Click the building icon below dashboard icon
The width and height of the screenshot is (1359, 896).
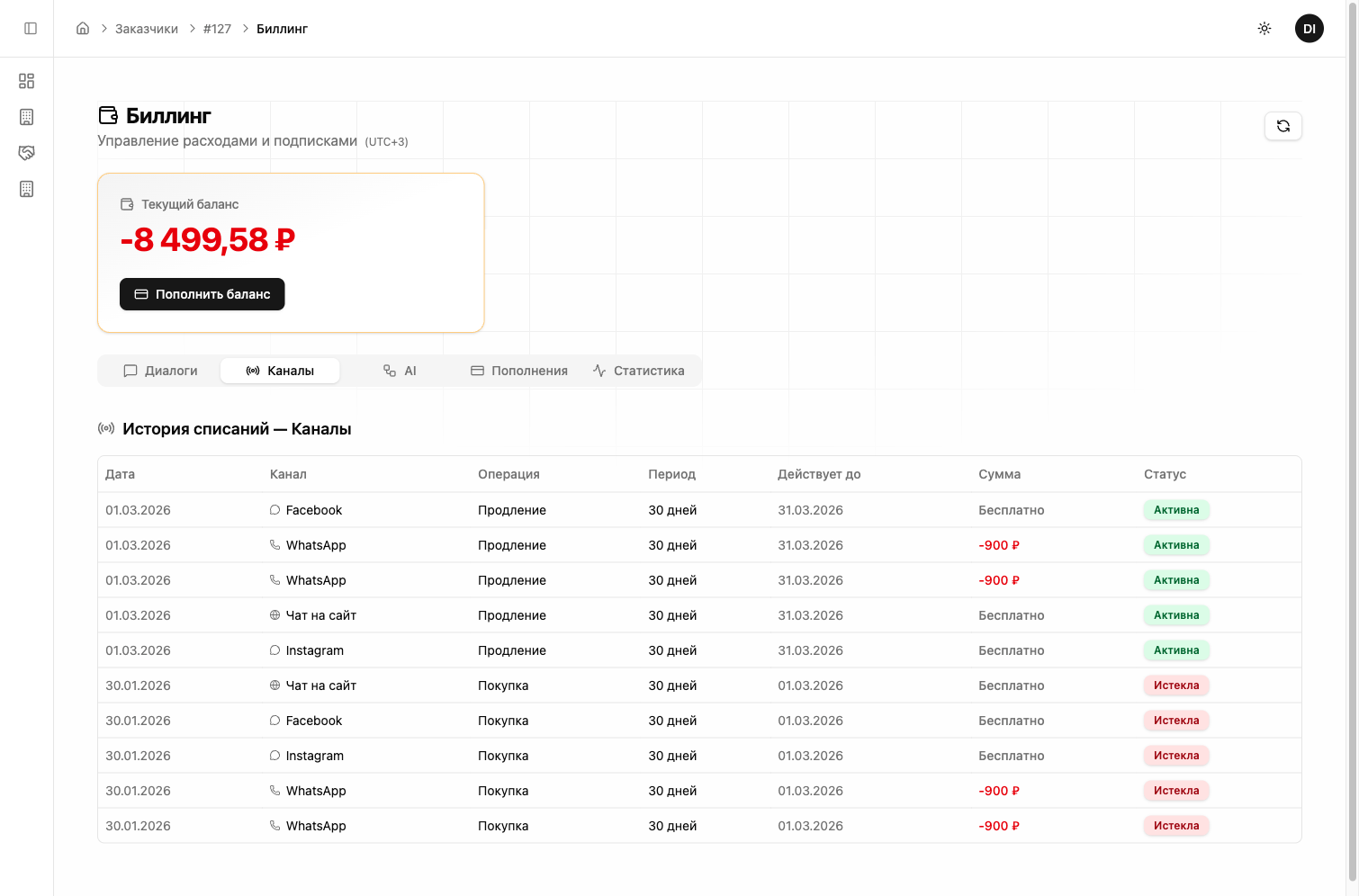[x=27, y=117]
